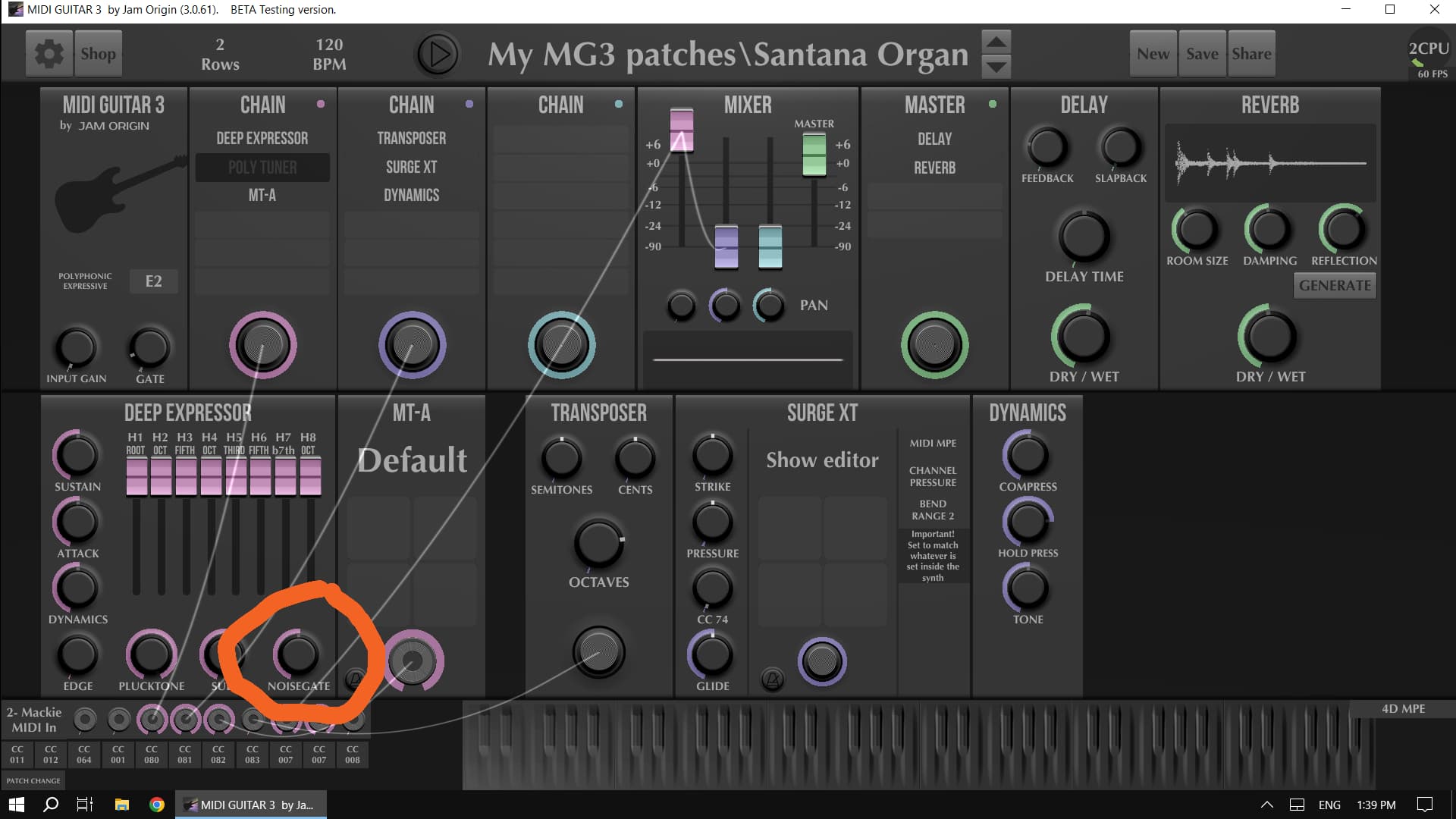
Task: Open Surge XT with Show editor
Action: point(822,460)
